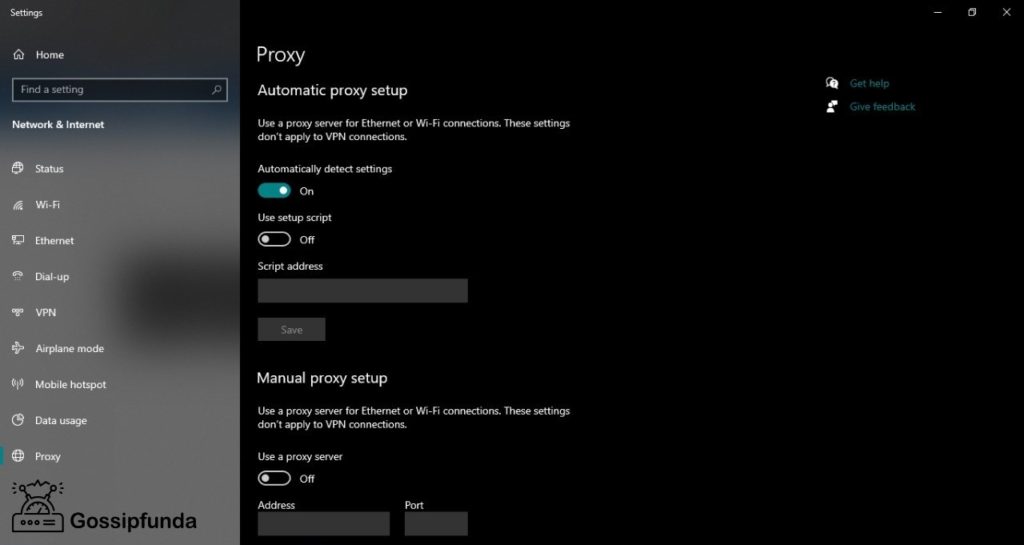This screenshot has height=545, width=1024.
Task: Click the Give feedback person icon
Action: [x=832, y=106]
